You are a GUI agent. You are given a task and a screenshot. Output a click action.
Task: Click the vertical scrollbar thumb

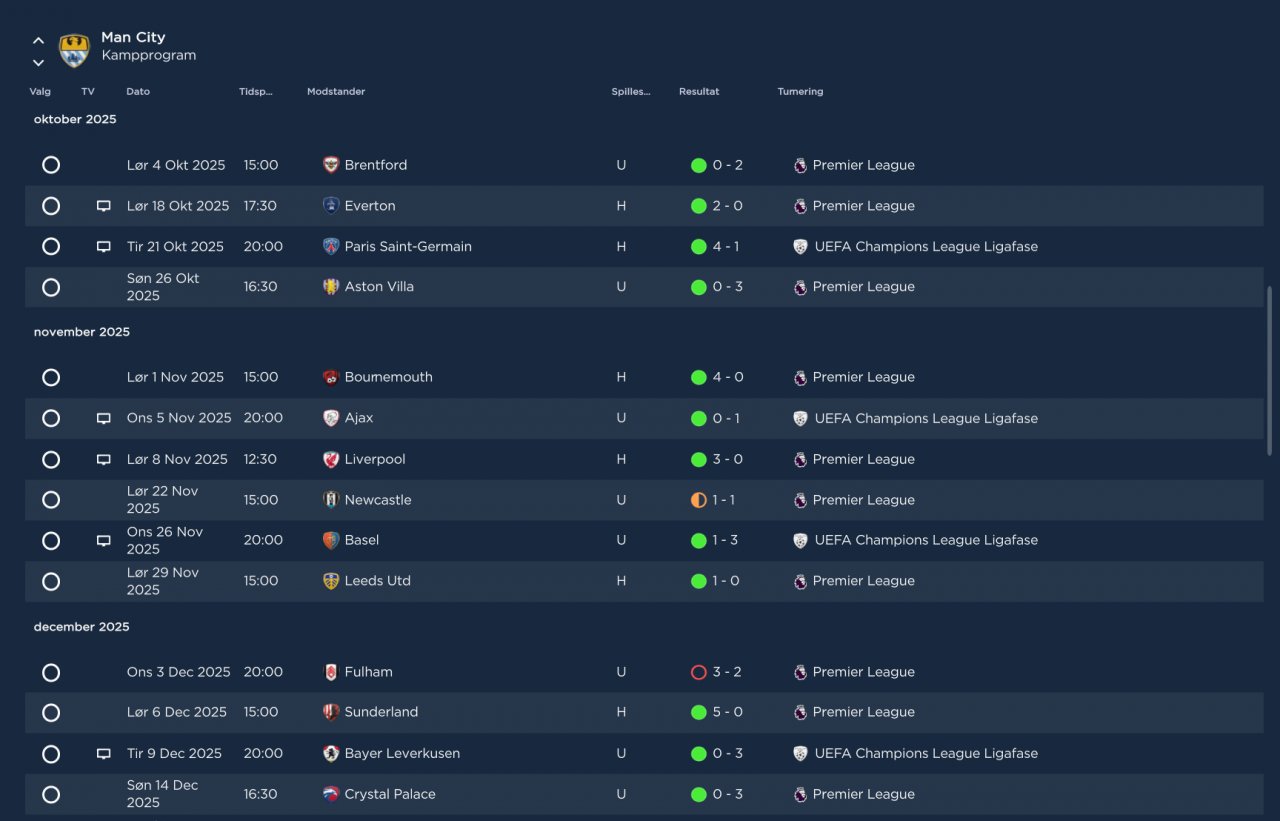(1269, 370)
